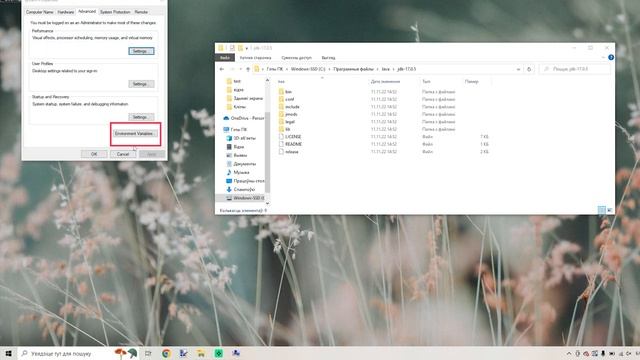The height and width of the screenshot is (360, 640).
Task: Switch to System Protection tab
Action: click(x=115, y=12)
